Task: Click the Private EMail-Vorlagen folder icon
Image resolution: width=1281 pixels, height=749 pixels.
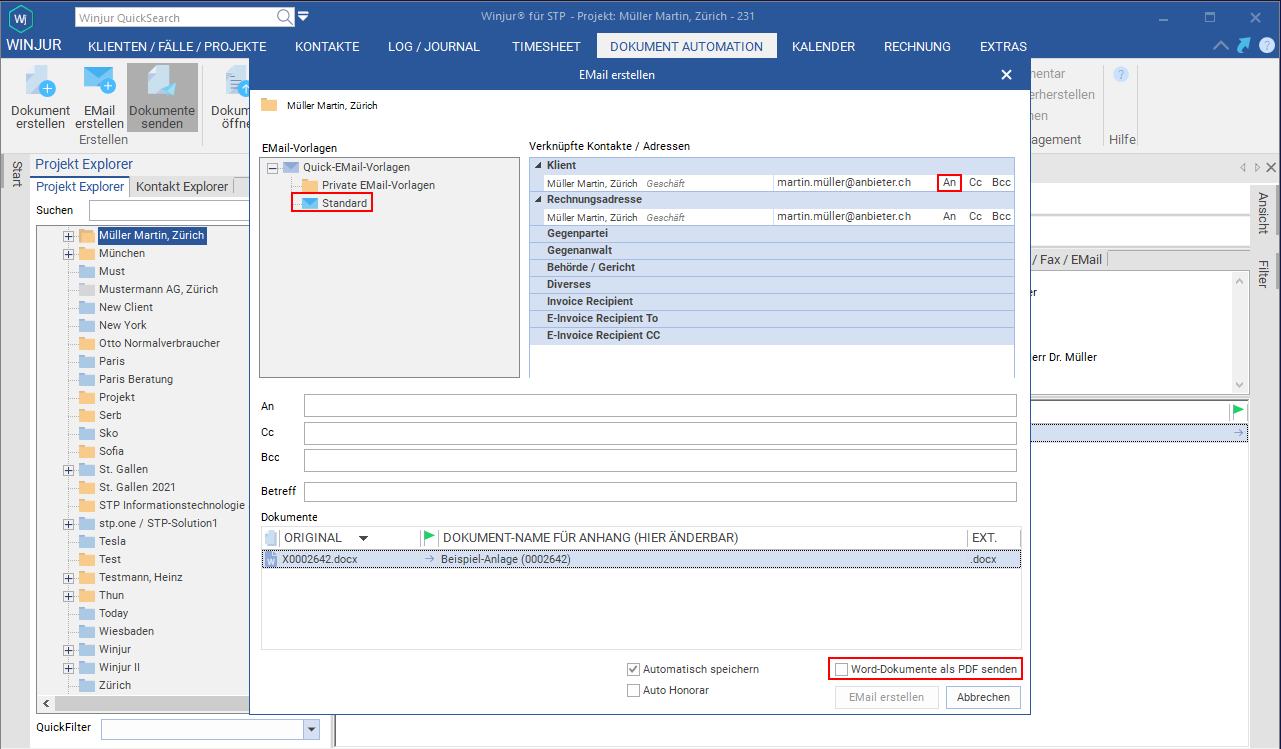Action: tap(309, 185)
